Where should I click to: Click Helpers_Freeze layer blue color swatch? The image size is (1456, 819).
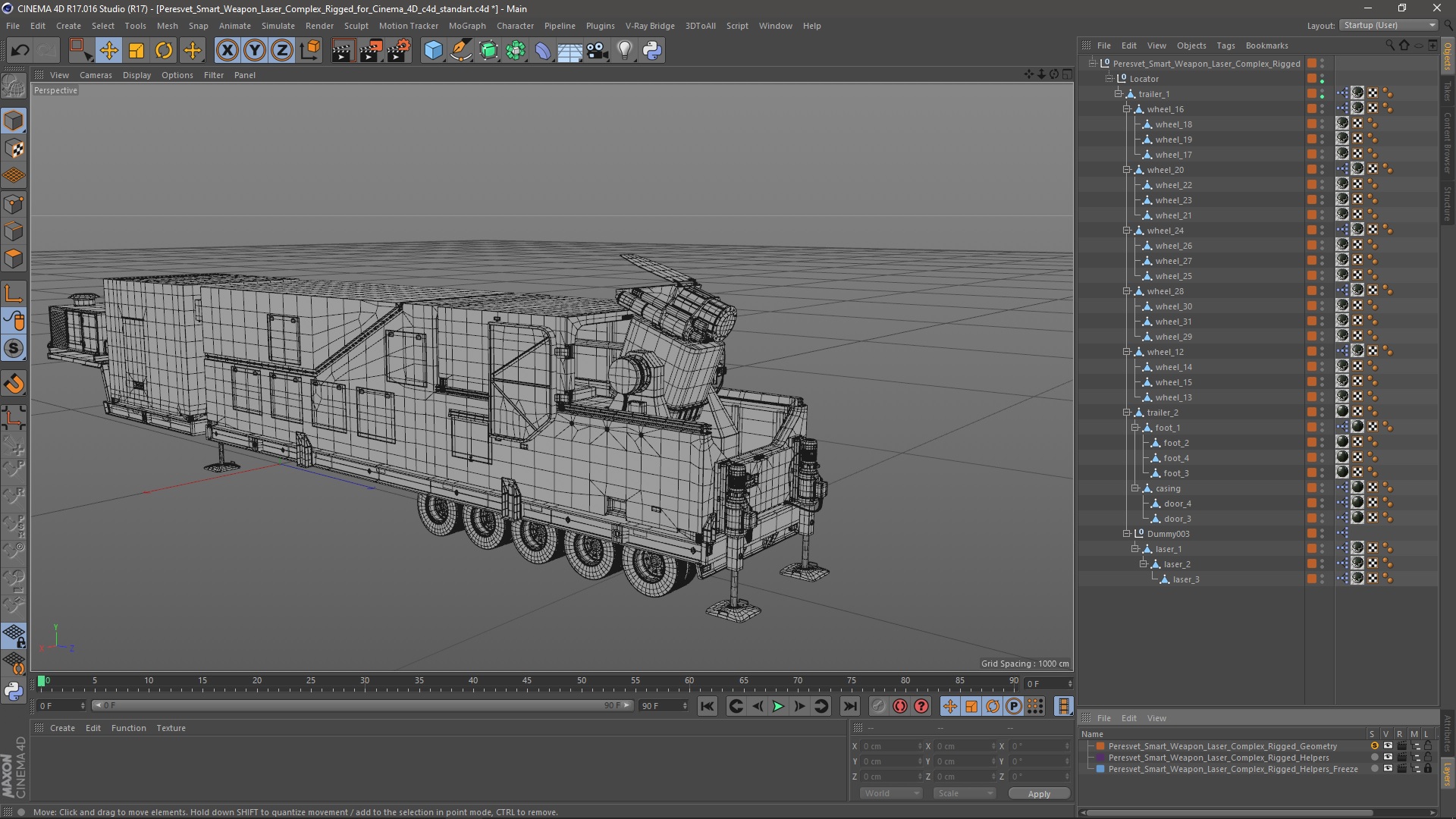(1100, 769)
